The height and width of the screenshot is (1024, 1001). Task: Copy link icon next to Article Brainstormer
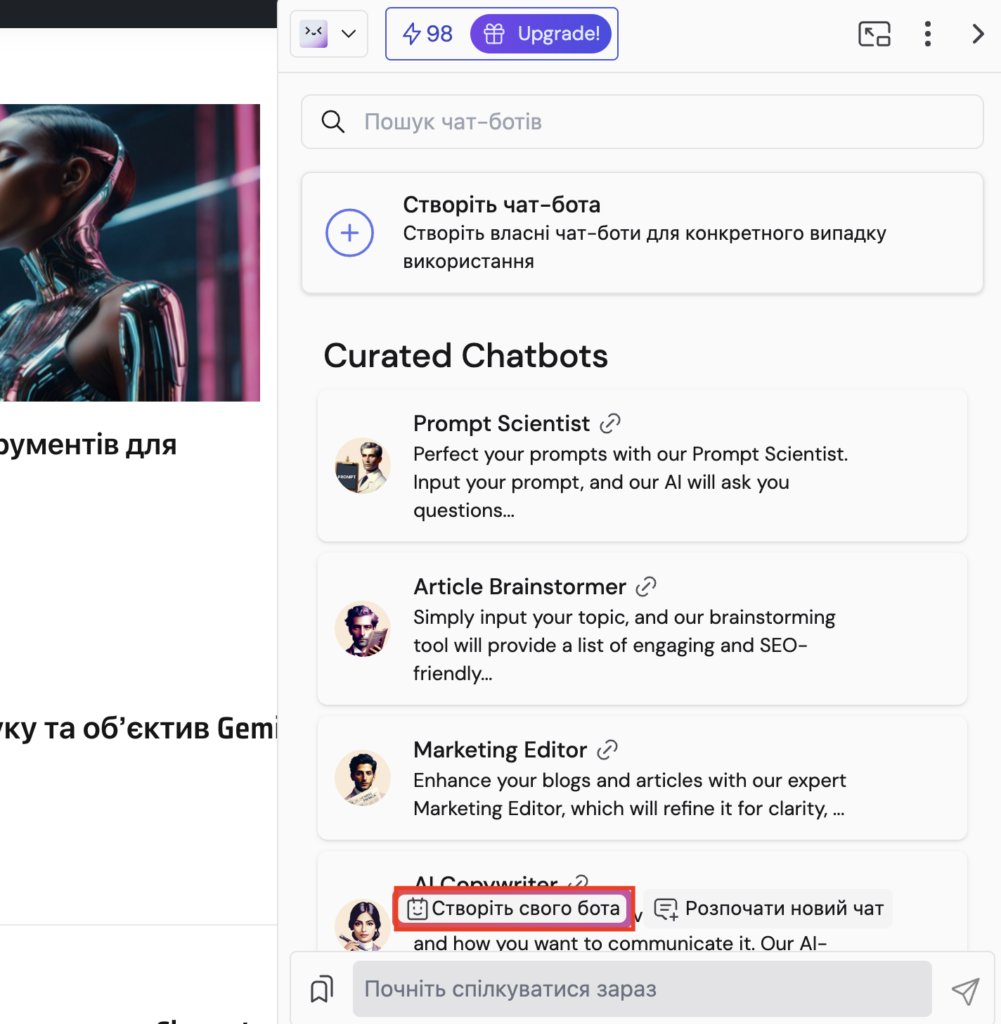click(646, 587)
